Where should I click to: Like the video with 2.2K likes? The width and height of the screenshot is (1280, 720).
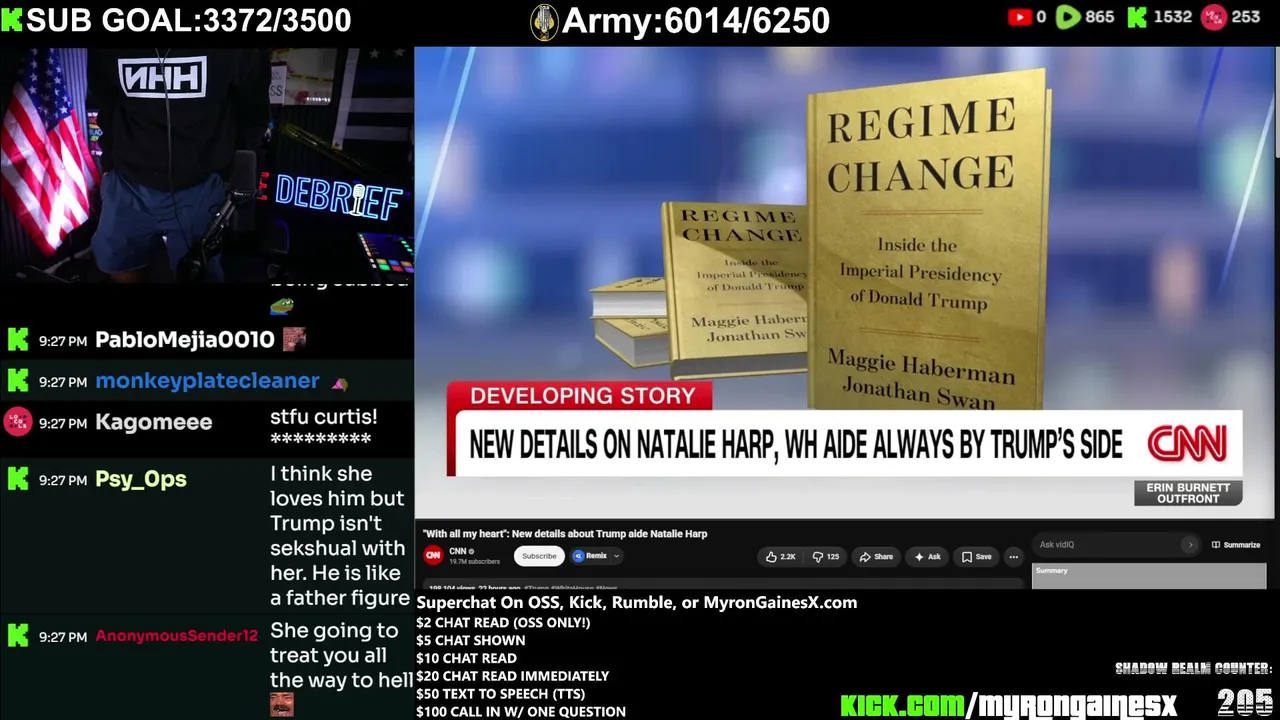[x=781, y=557]
